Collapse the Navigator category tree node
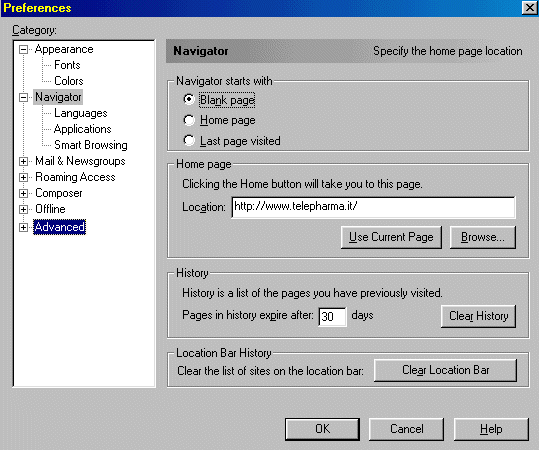Image resolution: width=539 pixels, height=450 pixels. [23, 97]
